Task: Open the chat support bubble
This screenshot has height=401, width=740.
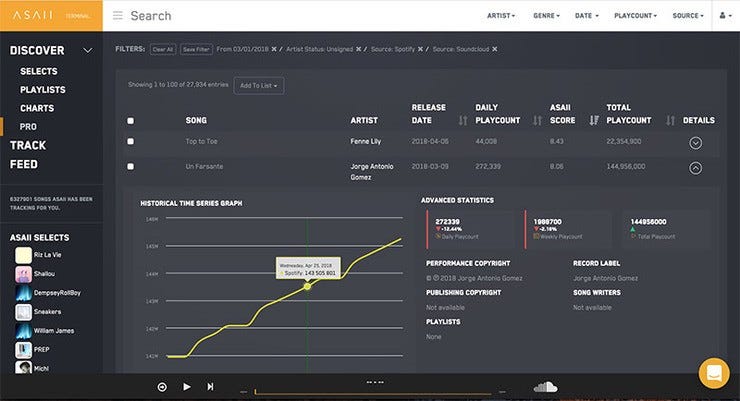Action: pos(714,373)
